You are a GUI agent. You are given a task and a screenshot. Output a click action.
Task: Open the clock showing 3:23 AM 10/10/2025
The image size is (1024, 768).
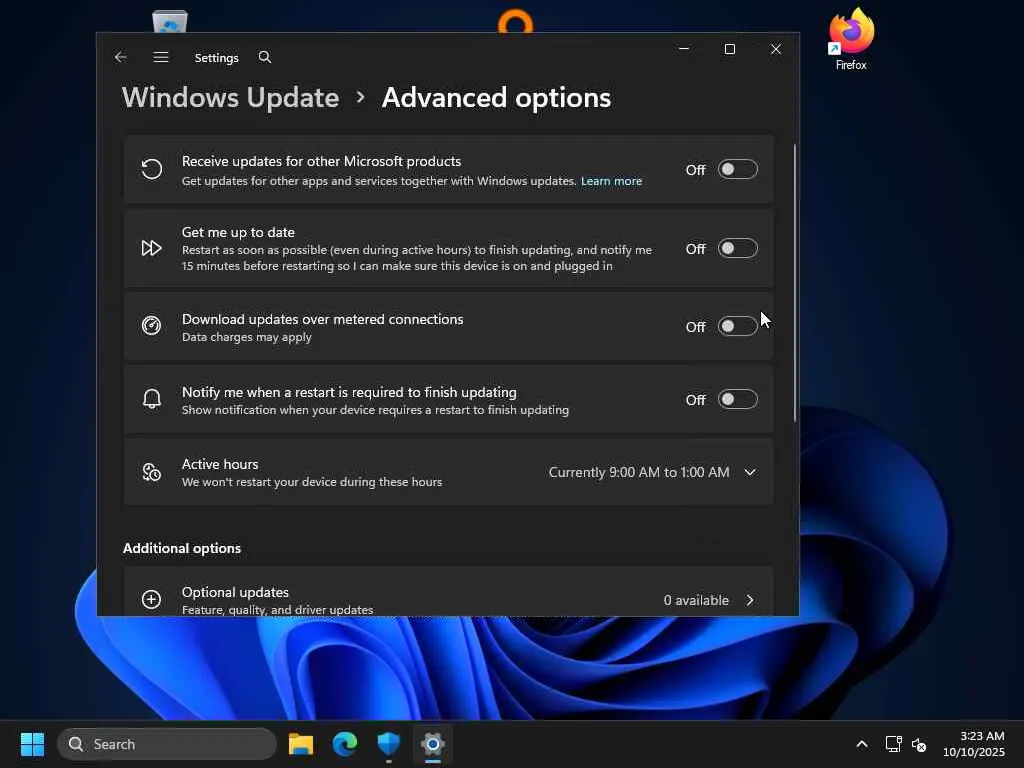[974, 744]
